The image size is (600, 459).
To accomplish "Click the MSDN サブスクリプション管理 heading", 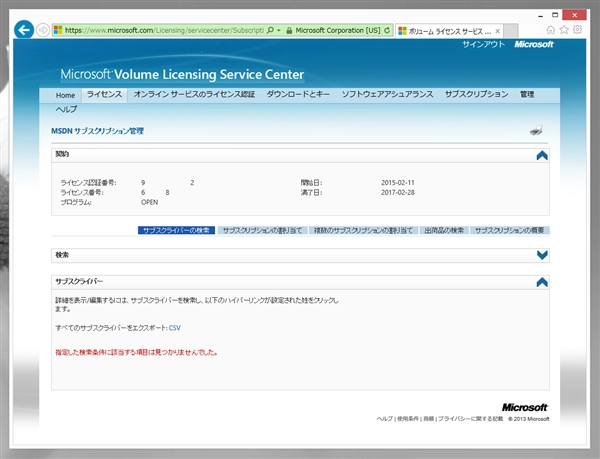I will 98,131.
